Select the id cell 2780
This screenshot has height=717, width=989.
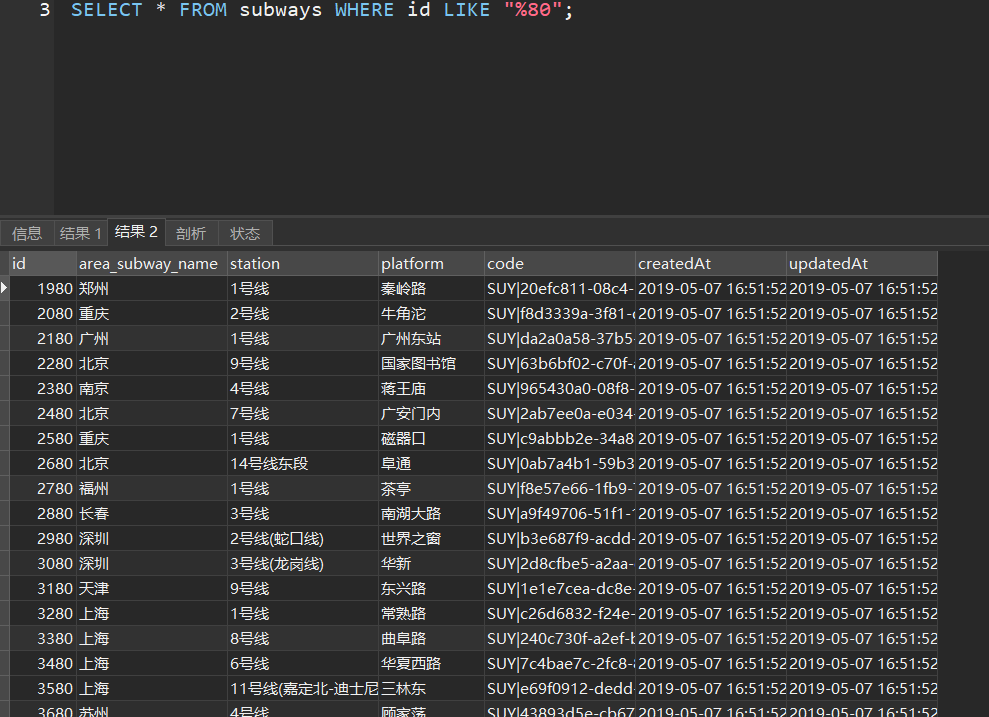pyautogui.click(x=43, y=489)
